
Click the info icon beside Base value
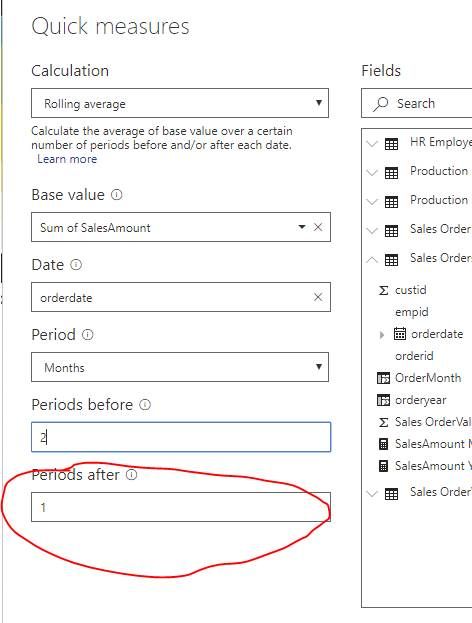116,195
